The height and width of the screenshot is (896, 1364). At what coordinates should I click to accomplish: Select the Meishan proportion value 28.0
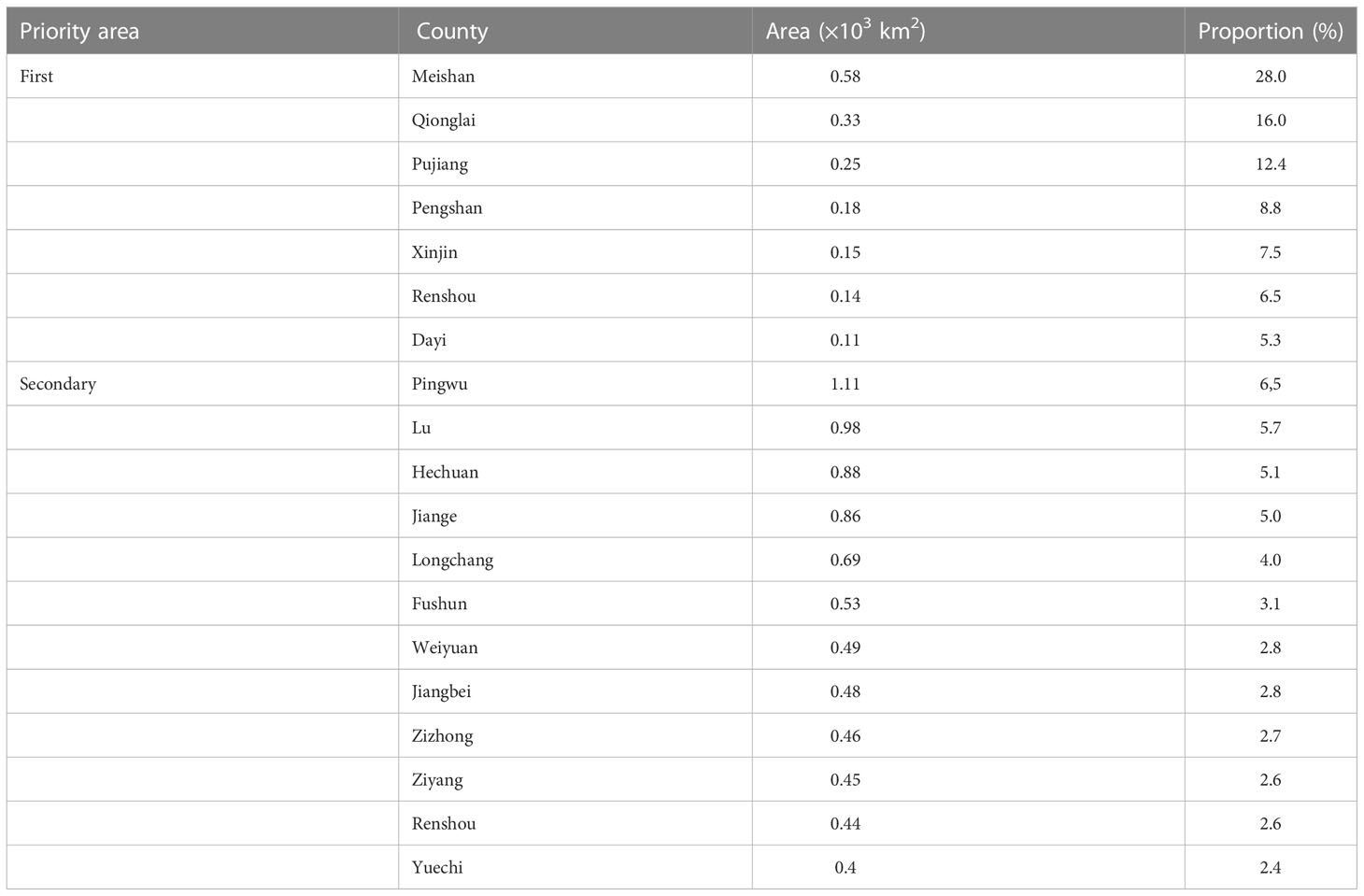[x=1271, y=77]
